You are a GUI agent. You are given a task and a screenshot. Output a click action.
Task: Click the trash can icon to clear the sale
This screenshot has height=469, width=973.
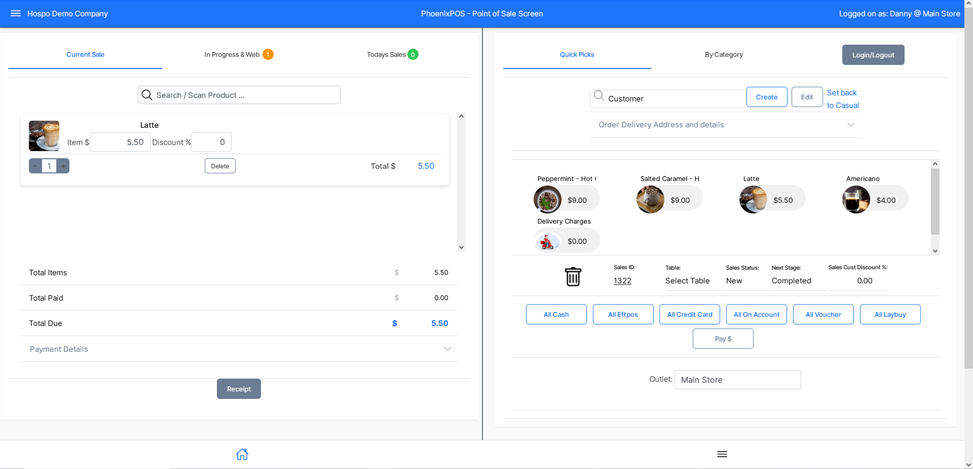(572, 277)
